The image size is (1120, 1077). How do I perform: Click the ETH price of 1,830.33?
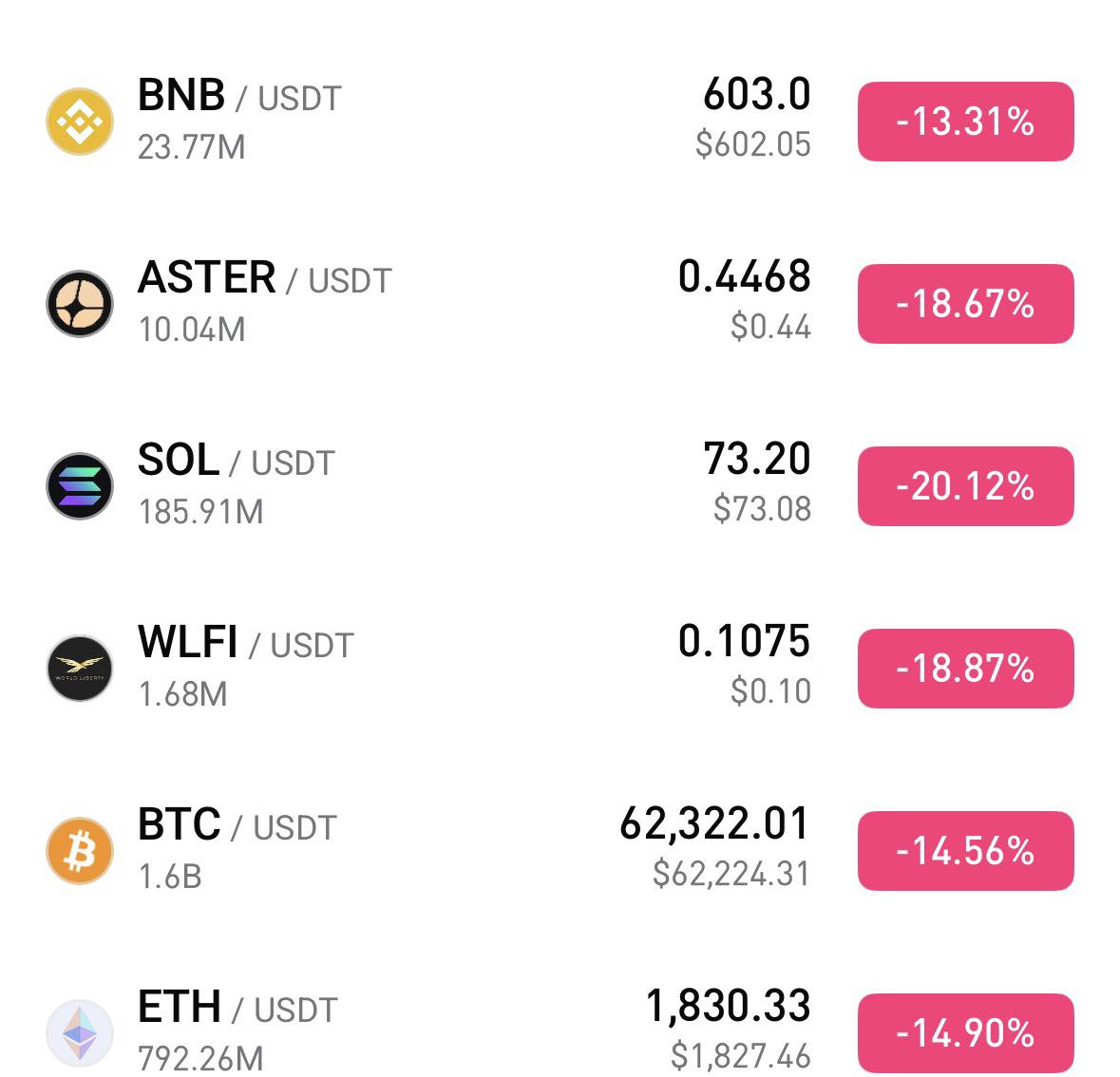pyautogui.click(x=731, y=1003)
